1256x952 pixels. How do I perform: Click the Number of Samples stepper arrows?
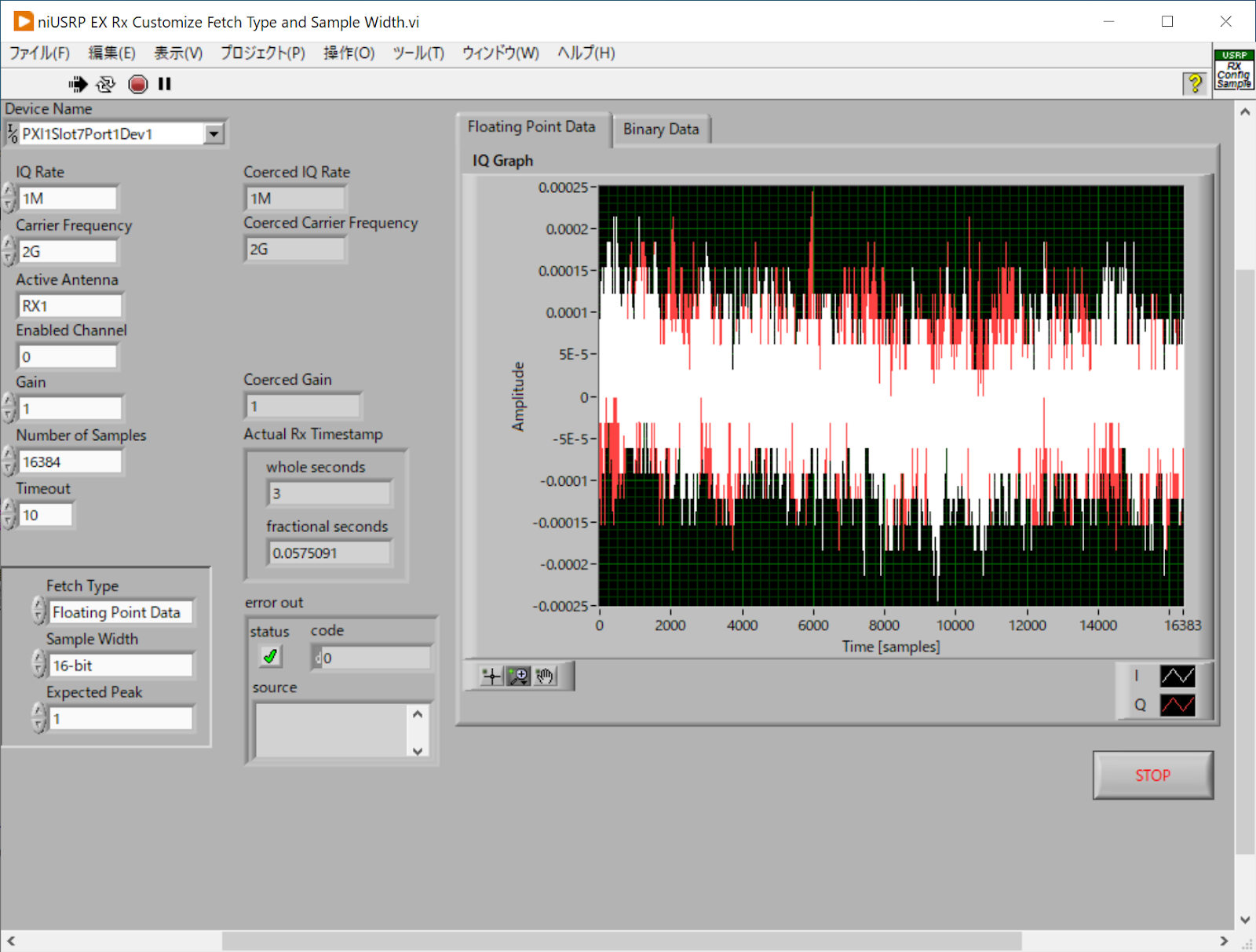click(9, 461)
